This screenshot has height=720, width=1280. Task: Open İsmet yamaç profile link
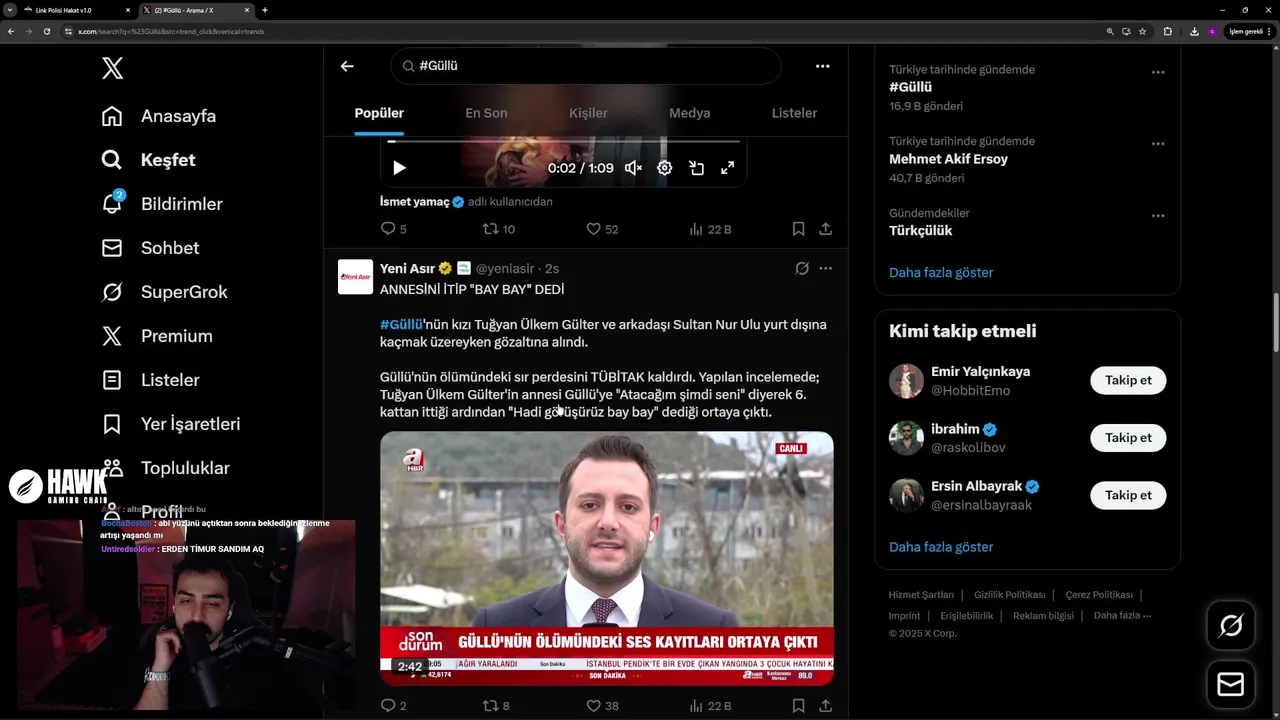[415, 201]
